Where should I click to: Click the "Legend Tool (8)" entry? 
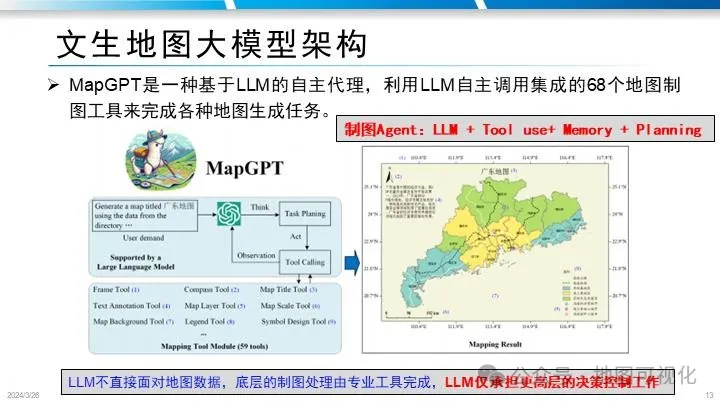pyautogui.click(x=210, y=322)
